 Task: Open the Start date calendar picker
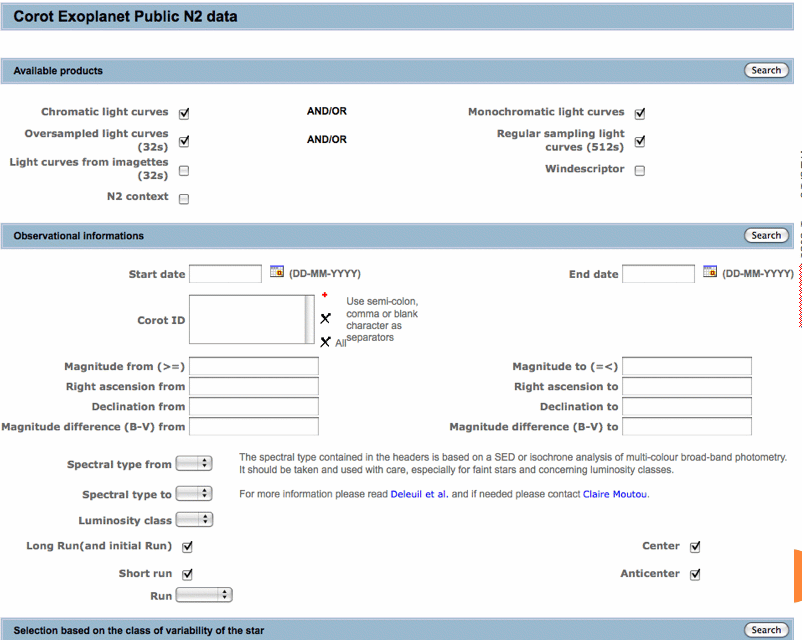277,272
